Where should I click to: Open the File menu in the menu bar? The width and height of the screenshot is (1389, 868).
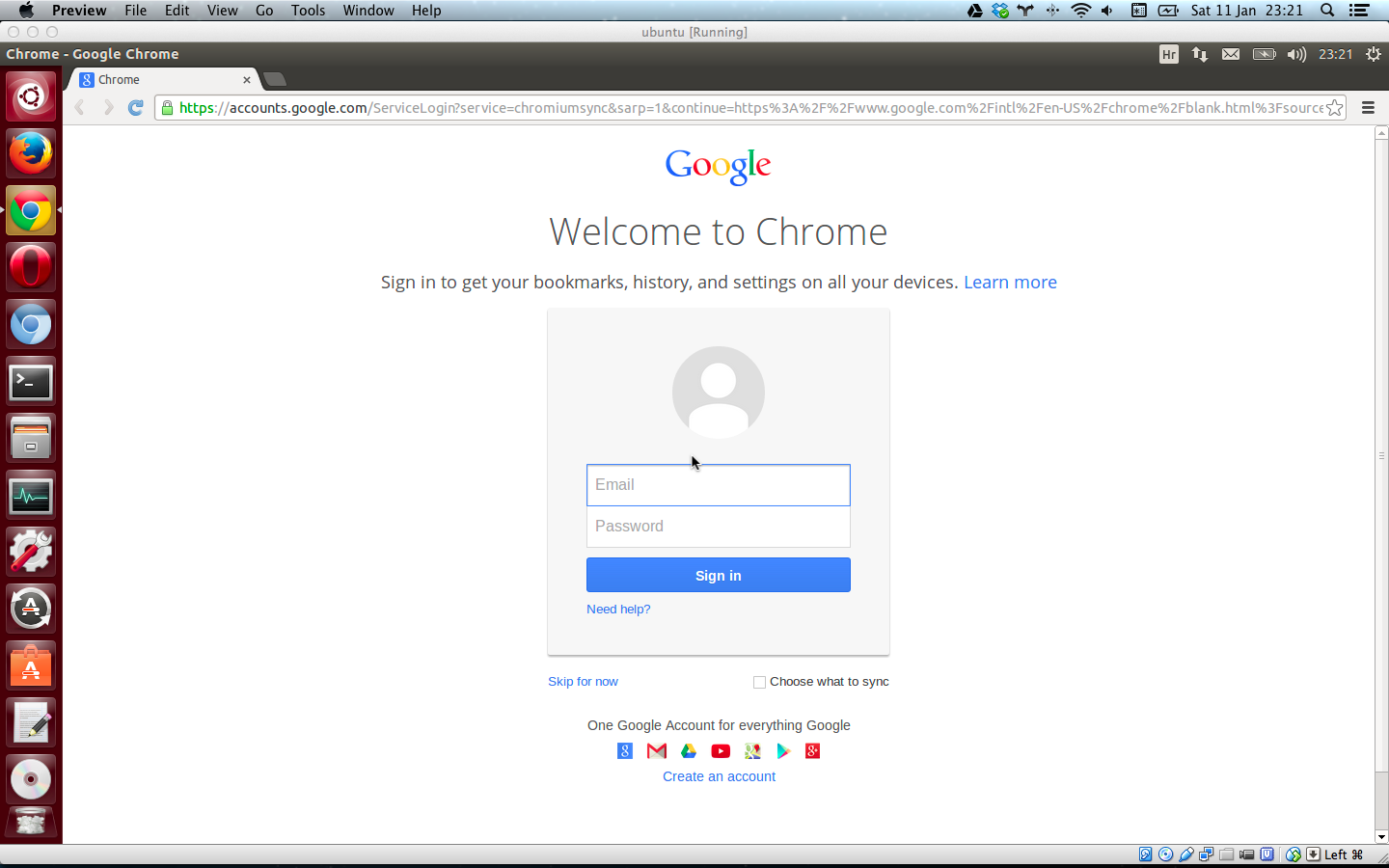pyautogui.click(x=136, y=11)
